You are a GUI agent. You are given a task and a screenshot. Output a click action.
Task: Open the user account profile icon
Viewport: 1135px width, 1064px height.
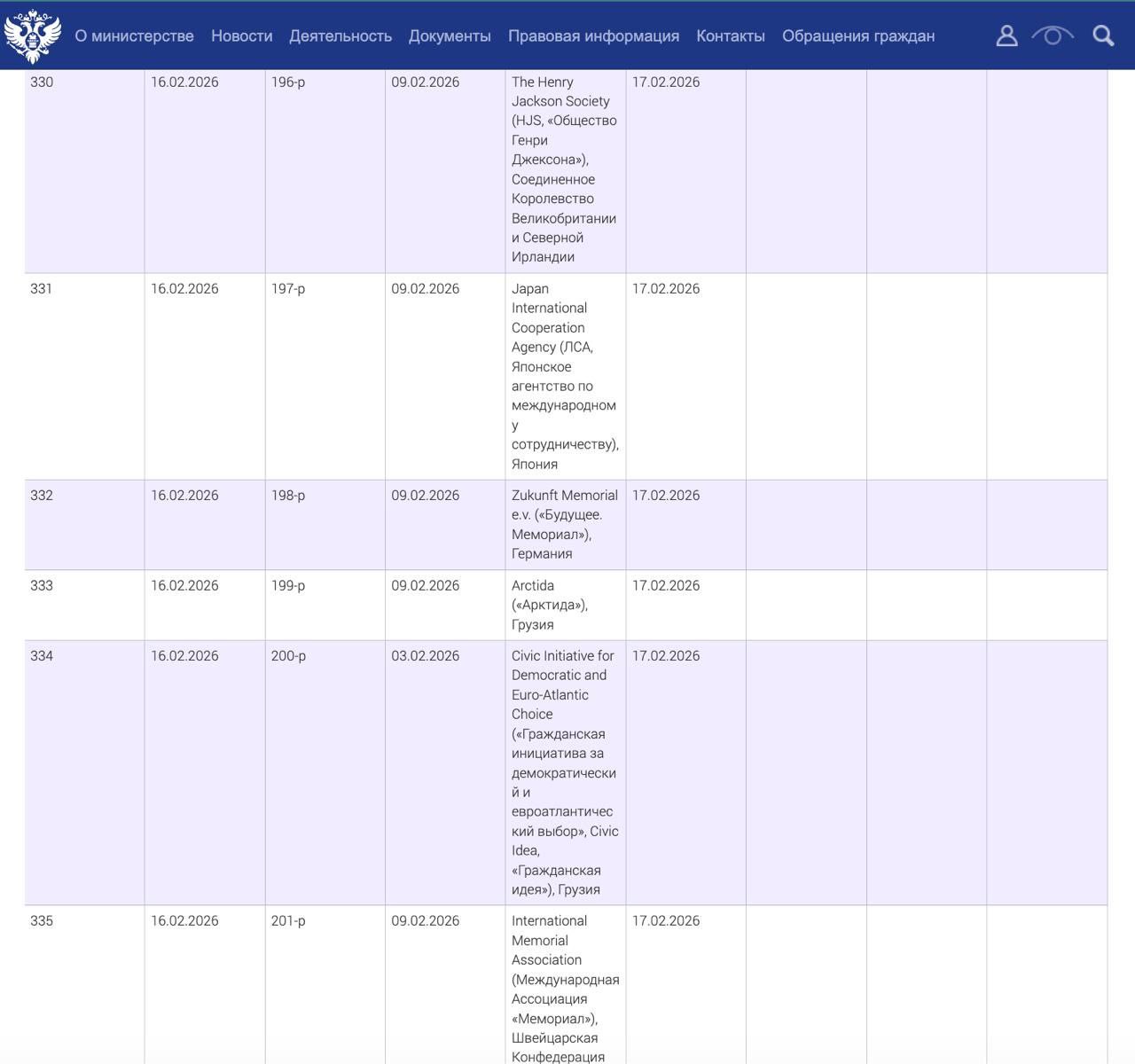(1006, 35)
